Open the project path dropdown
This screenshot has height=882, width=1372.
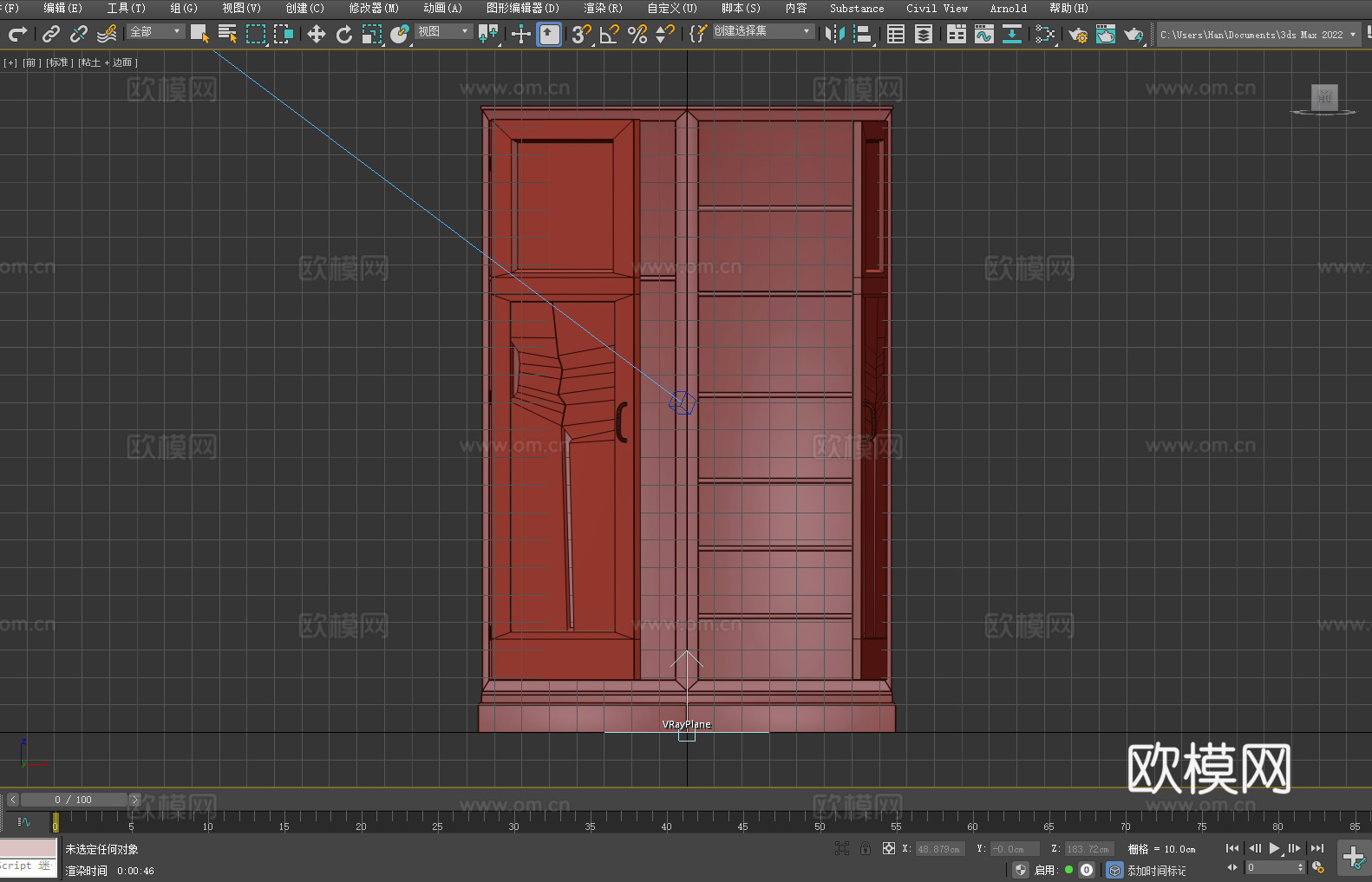[x=1258, y=35]
